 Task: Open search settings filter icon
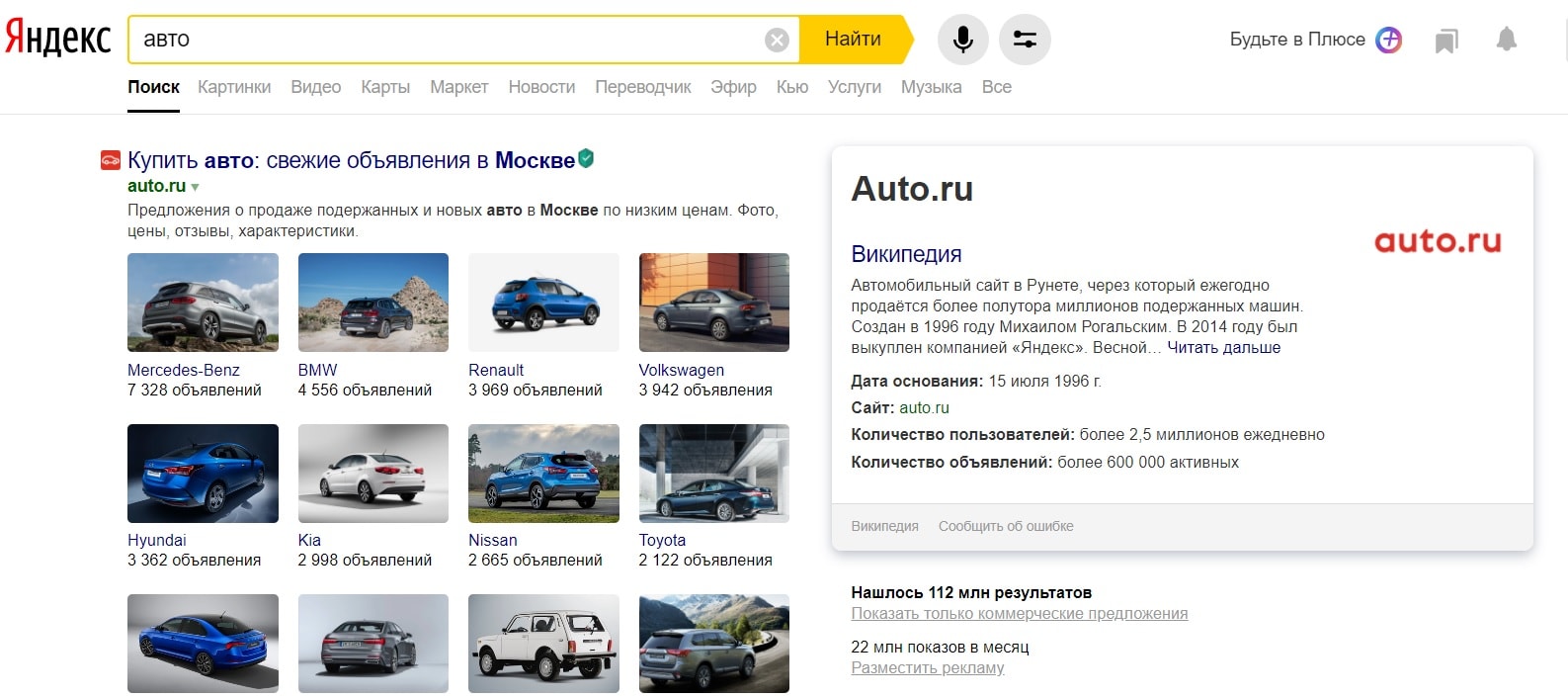click(1025, 40)
